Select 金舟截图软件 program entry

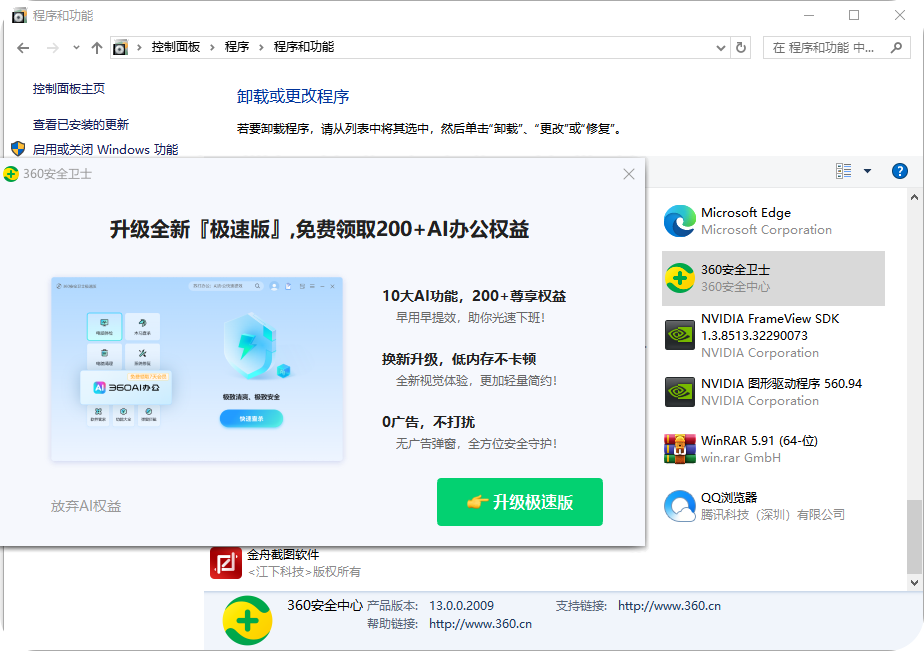285,563
